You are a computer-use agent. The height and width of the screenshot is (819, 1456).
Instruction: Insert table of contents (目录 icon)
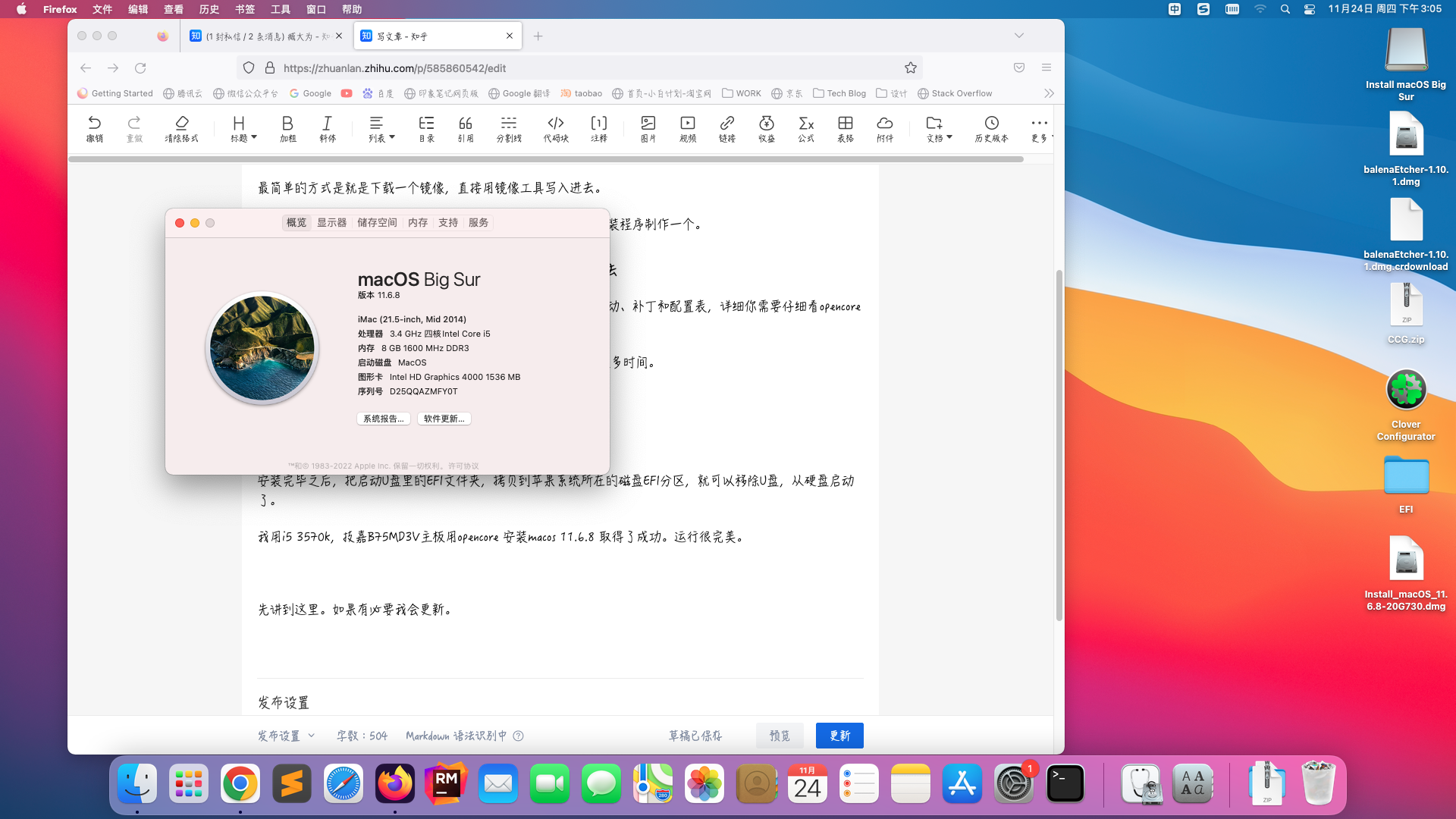click(426, 128)
